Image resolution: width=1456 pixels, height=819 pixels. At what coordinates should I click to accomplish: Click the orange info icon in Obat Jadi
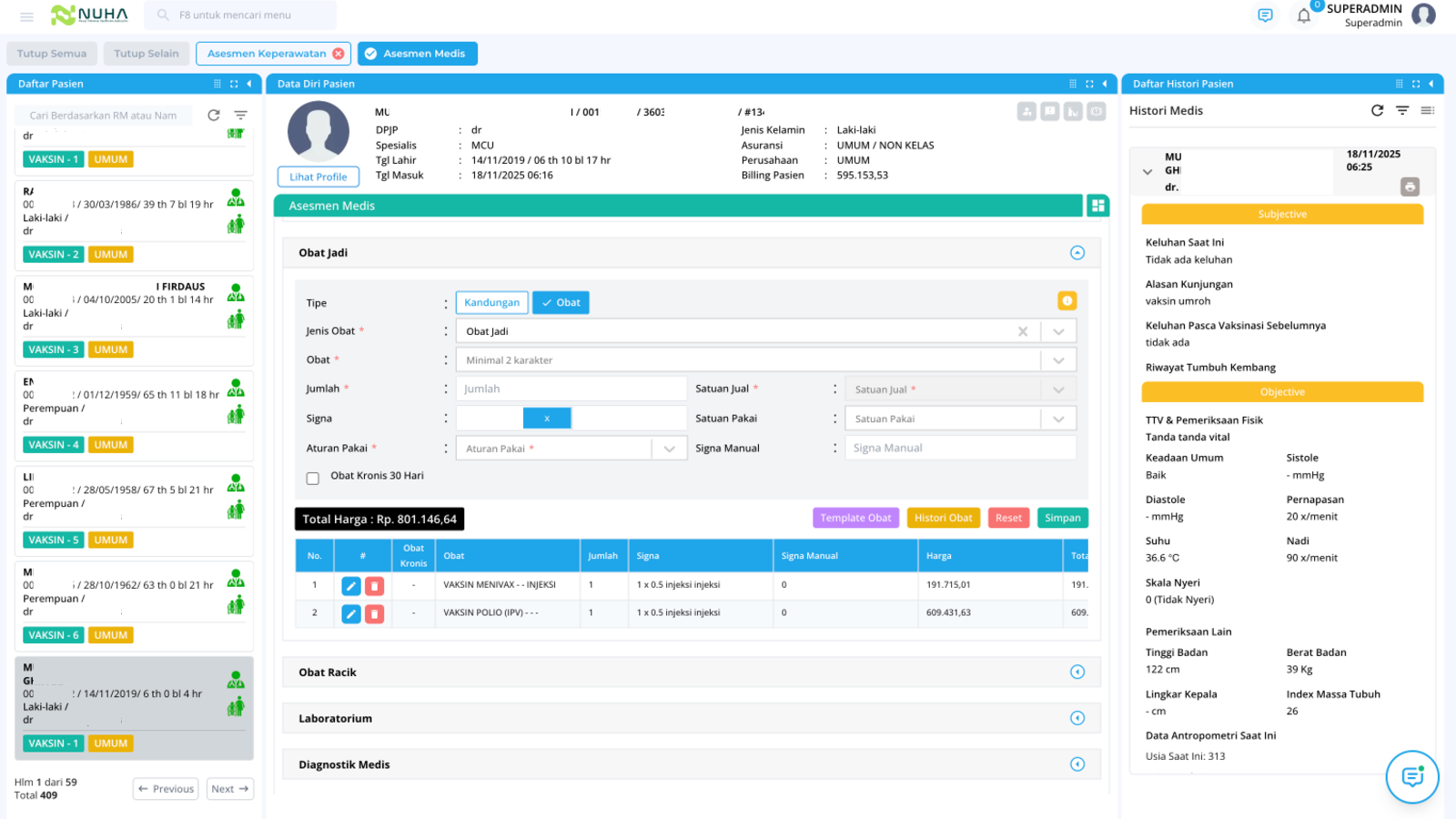[1067, 300]
